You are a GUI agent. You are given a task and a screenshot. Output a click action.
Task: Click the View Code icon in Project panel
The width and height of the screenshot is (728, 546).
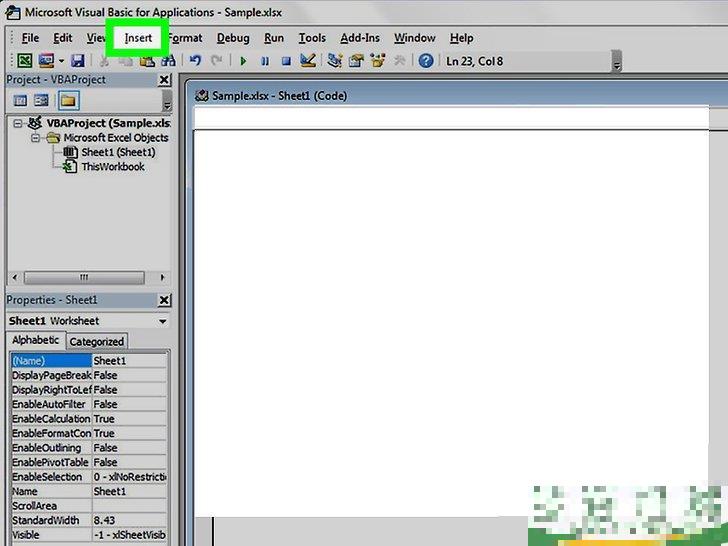tap(20, 100)
